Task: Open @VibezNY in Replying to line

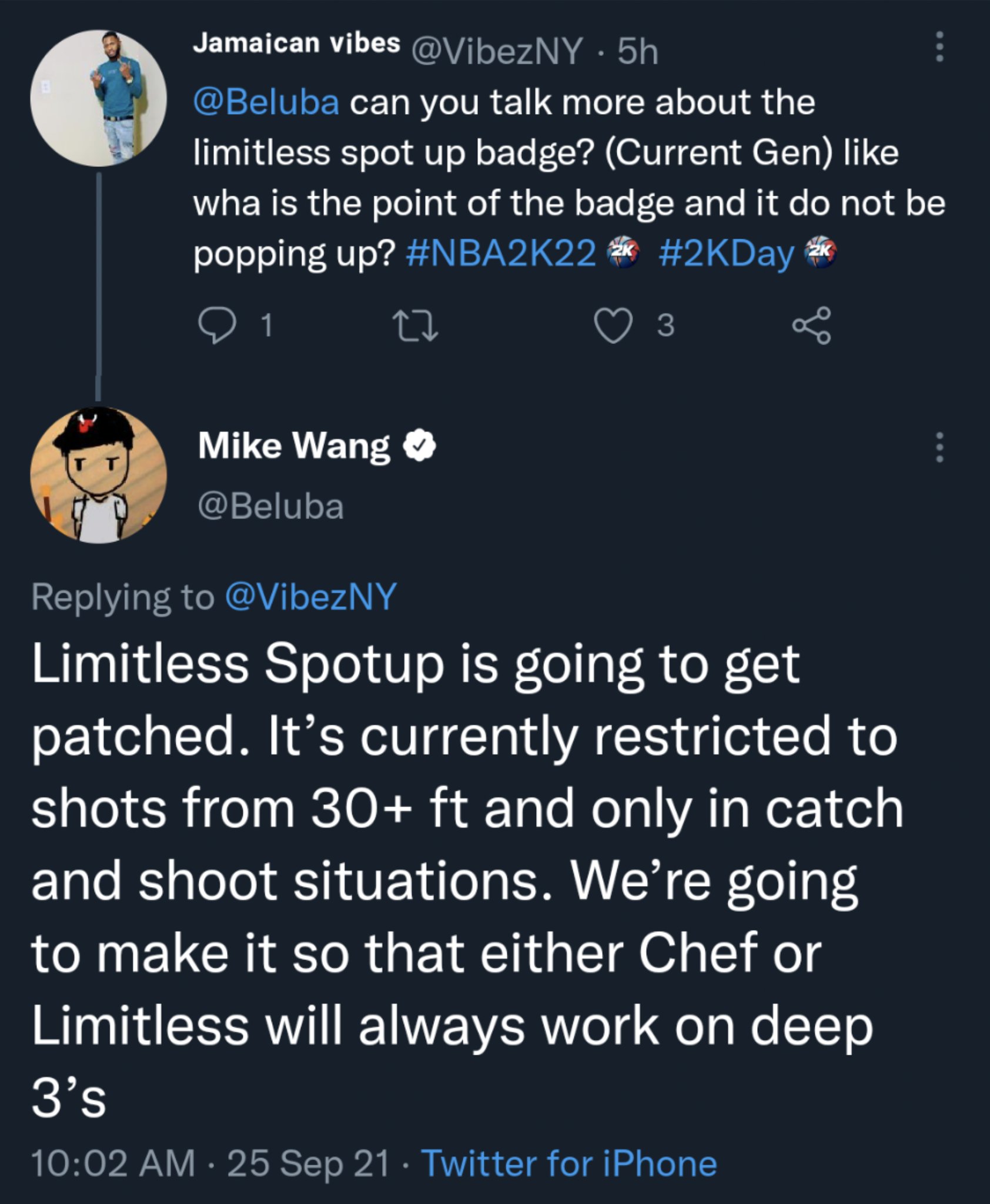Action: click(x=310, y=597)
